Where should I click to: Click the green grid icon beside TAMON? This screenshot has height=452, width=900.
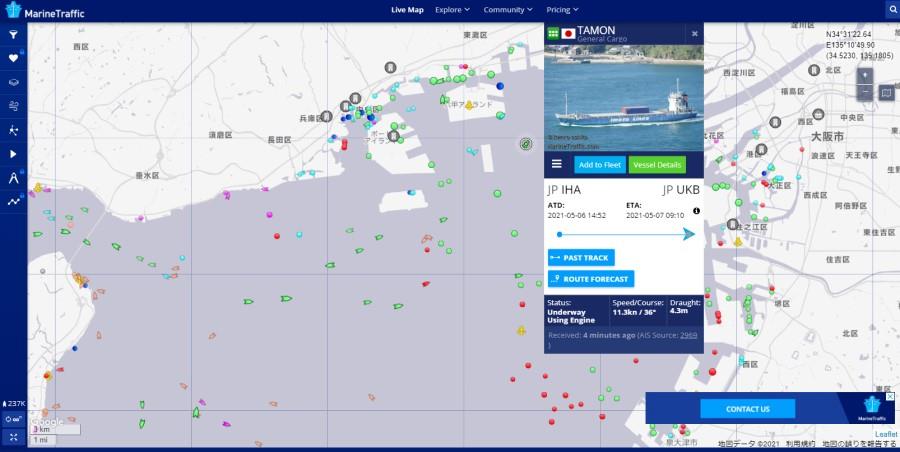coord(553,33)
